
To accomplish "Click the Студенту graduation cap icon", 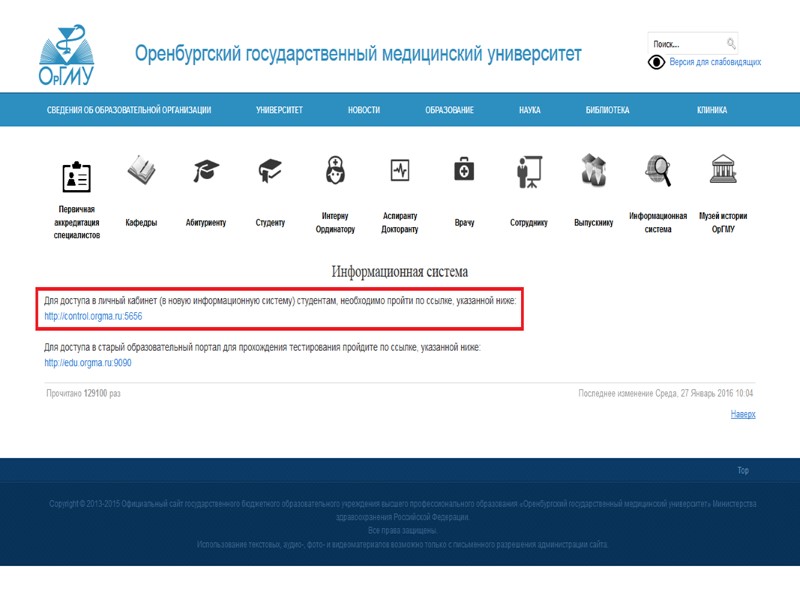I will [x=270, y=170].
